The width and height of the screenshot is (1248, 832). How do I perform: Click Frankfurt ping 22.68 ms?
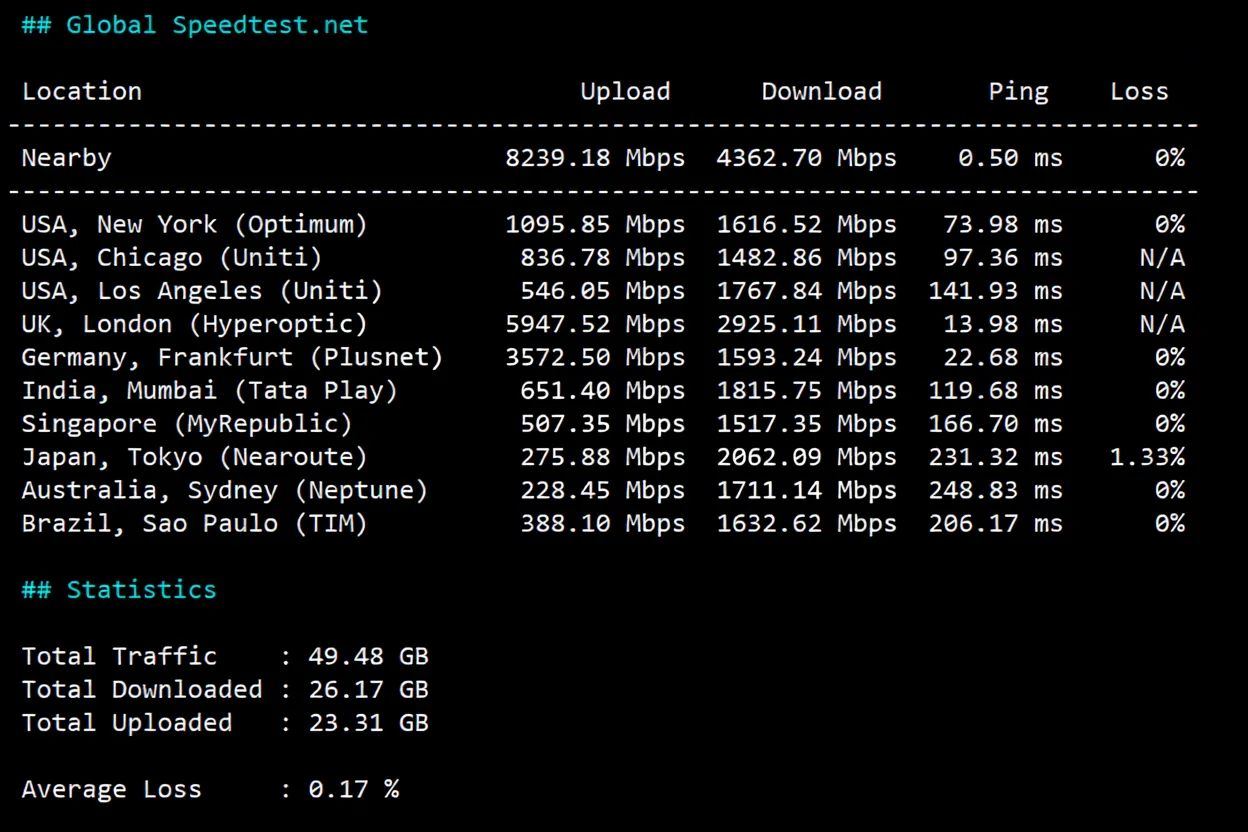click(x=1003, y=358)
